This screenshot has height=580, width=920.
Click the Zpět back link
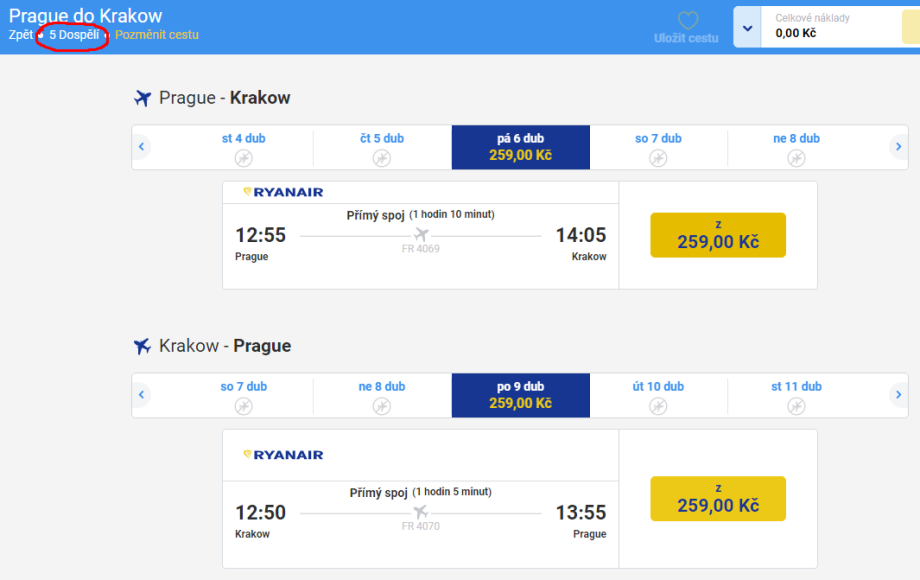[20, 35]
